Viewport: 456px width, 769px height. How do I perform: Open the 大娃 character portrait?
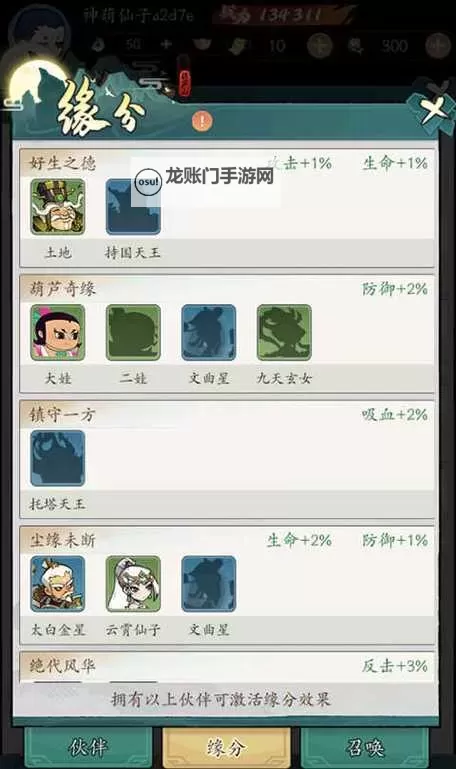point(58,333)
